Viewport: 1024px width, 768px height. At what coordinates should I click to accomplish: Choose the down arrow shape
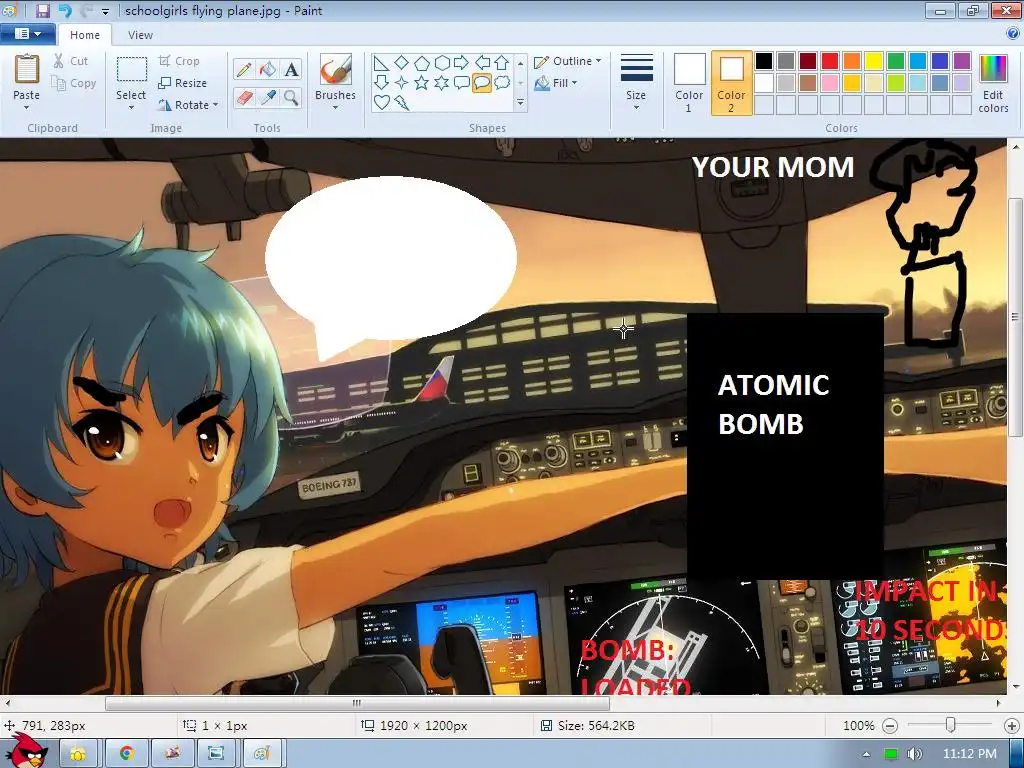[x=381, y=82]
